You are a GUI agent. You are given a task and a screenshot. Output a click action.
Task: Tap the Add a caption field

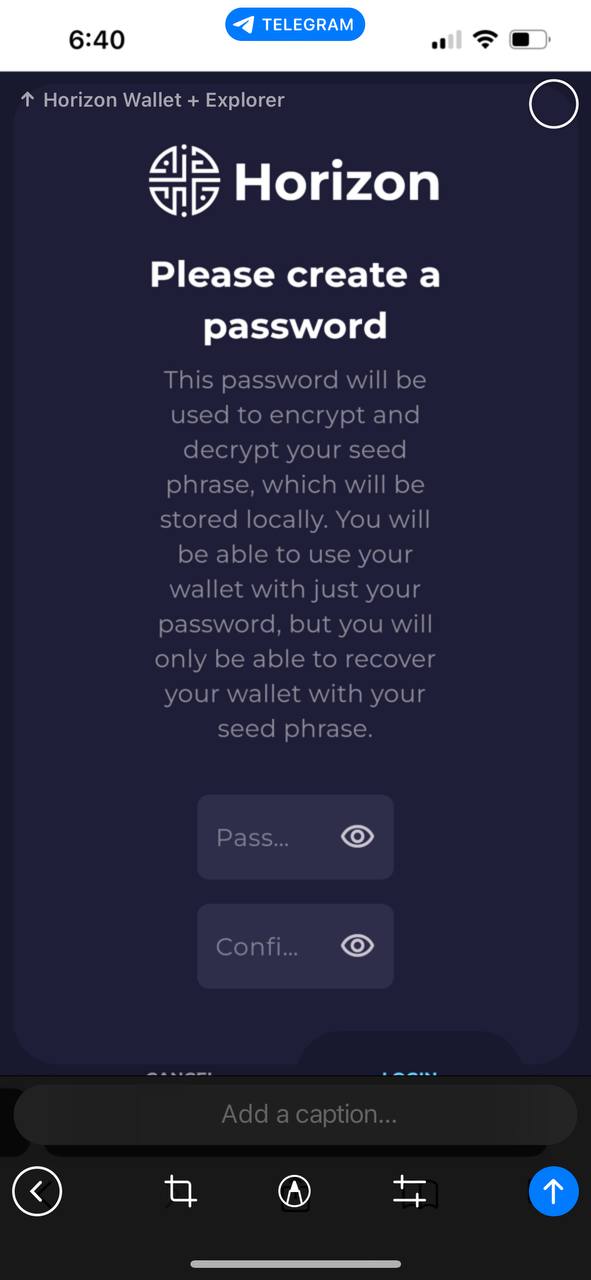[295, 1114]
